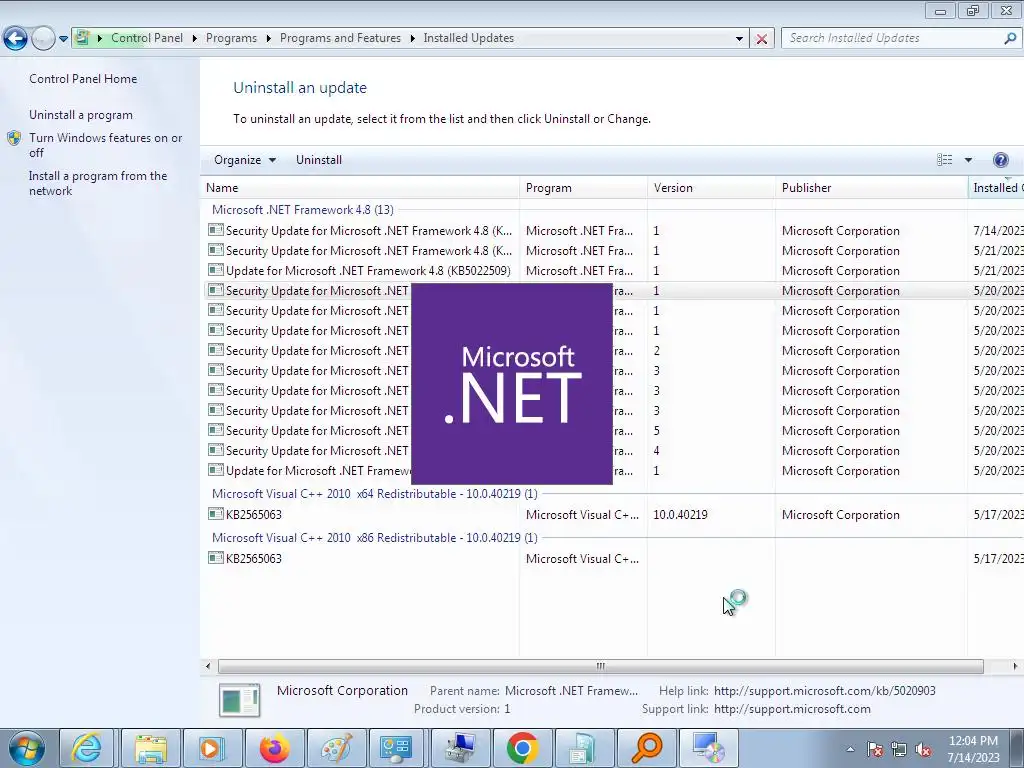
Task: Switch to Control Panel taskbar button
Action: coord(396,748)
